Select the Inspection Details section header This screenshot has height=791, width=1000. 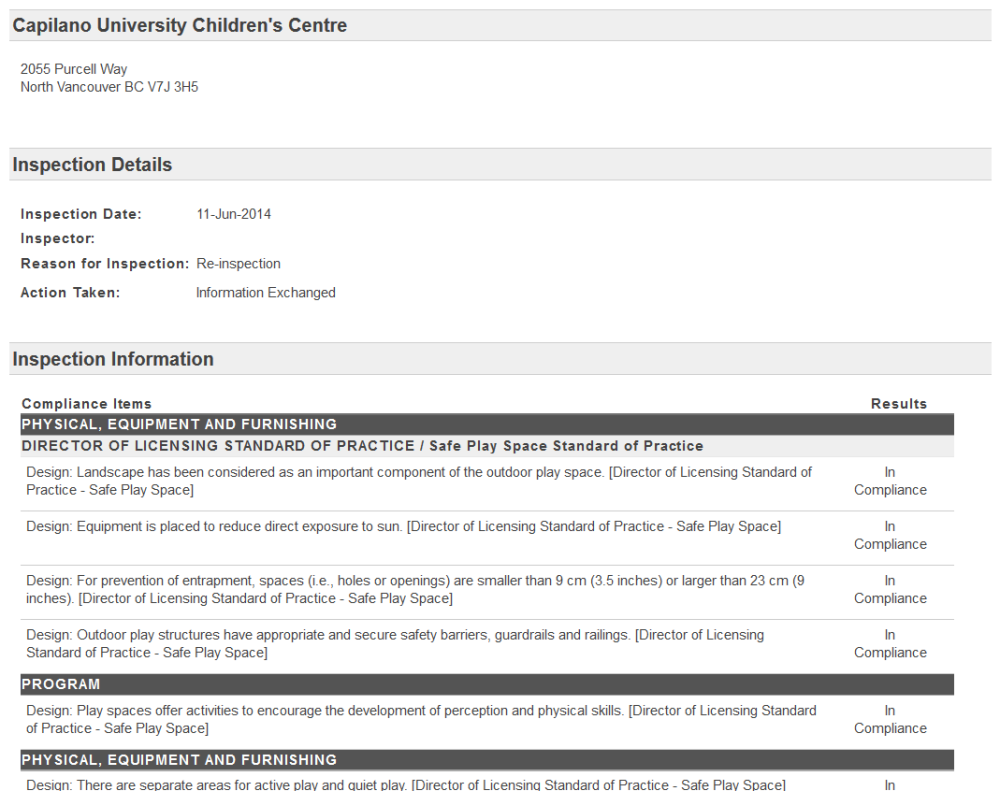pyautogui.click(x=92, y=165)
